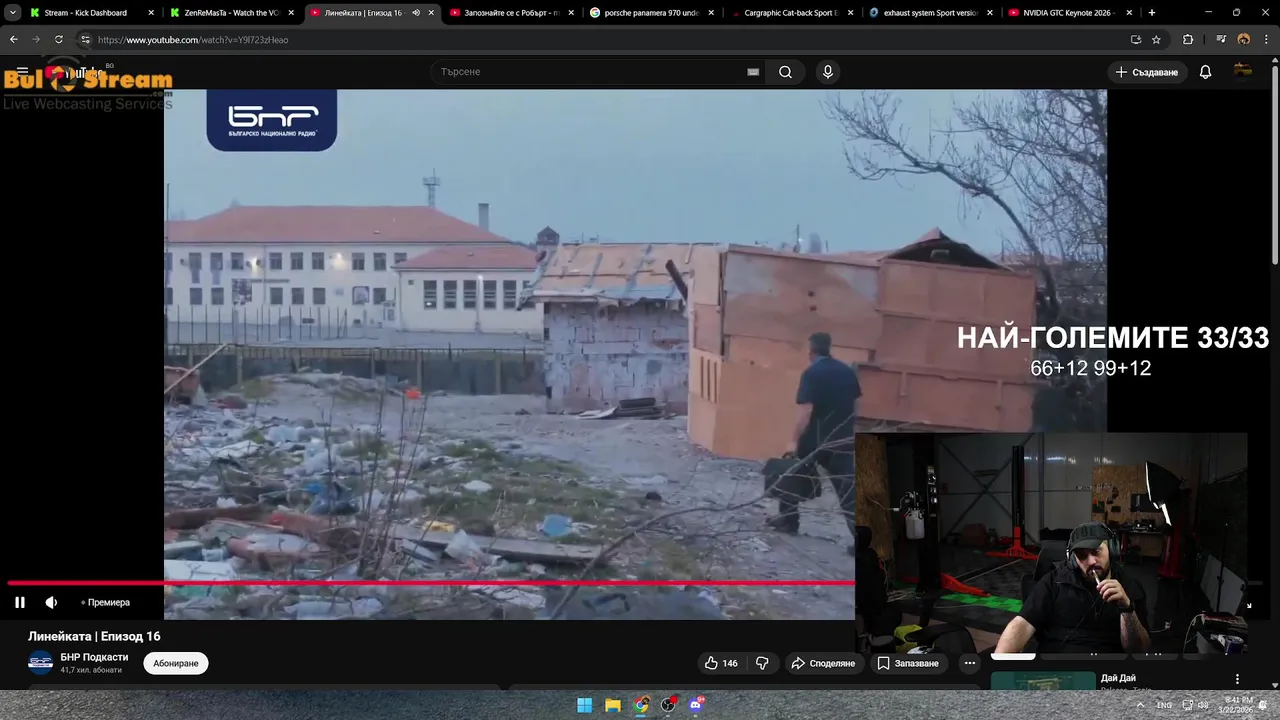This screenshot has height=720, width=1280.
Task: Switch to exhaust system Sport version tab
Action: [x=930, y=13]
